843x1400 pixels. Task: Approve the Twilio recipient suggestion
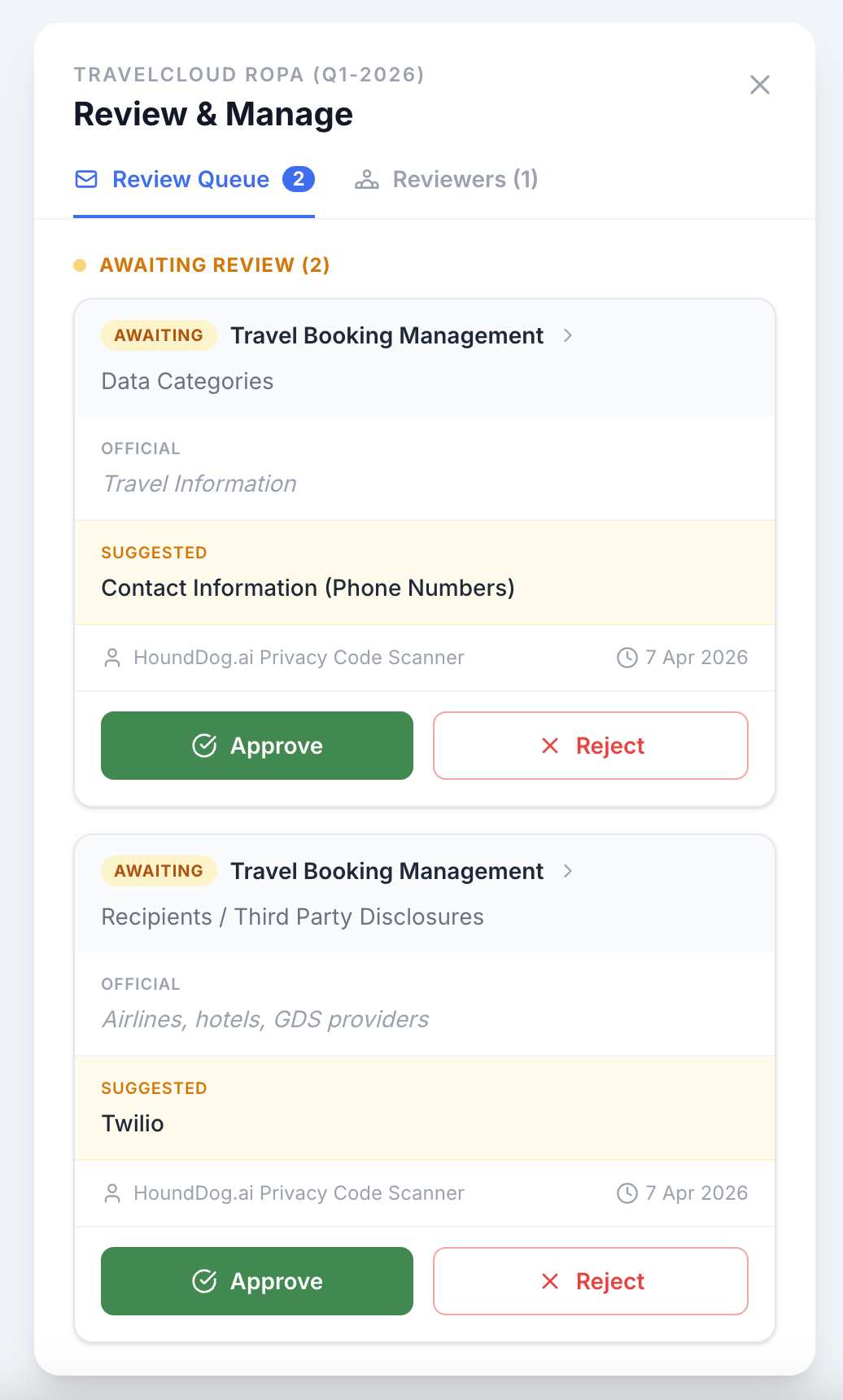tap(257, 1281)
